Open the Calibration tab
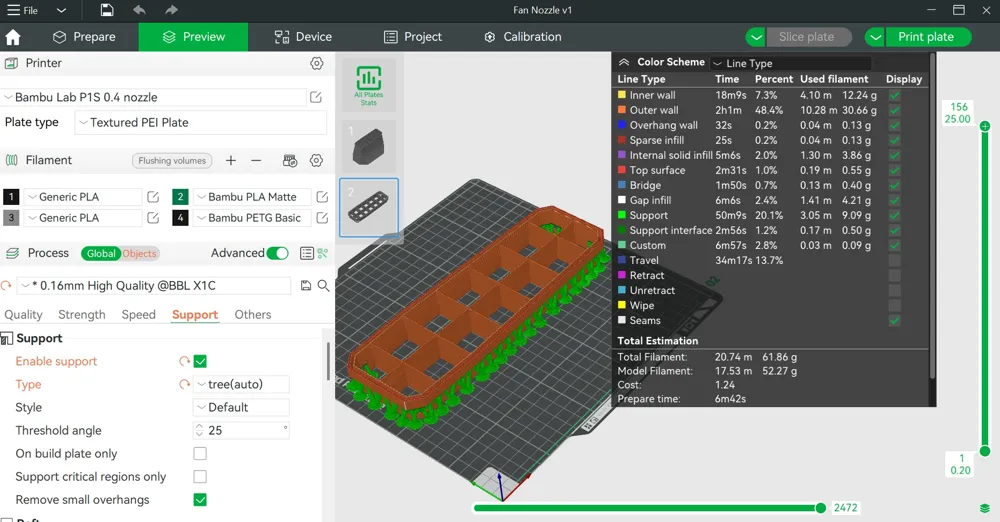 pos(523,37)
